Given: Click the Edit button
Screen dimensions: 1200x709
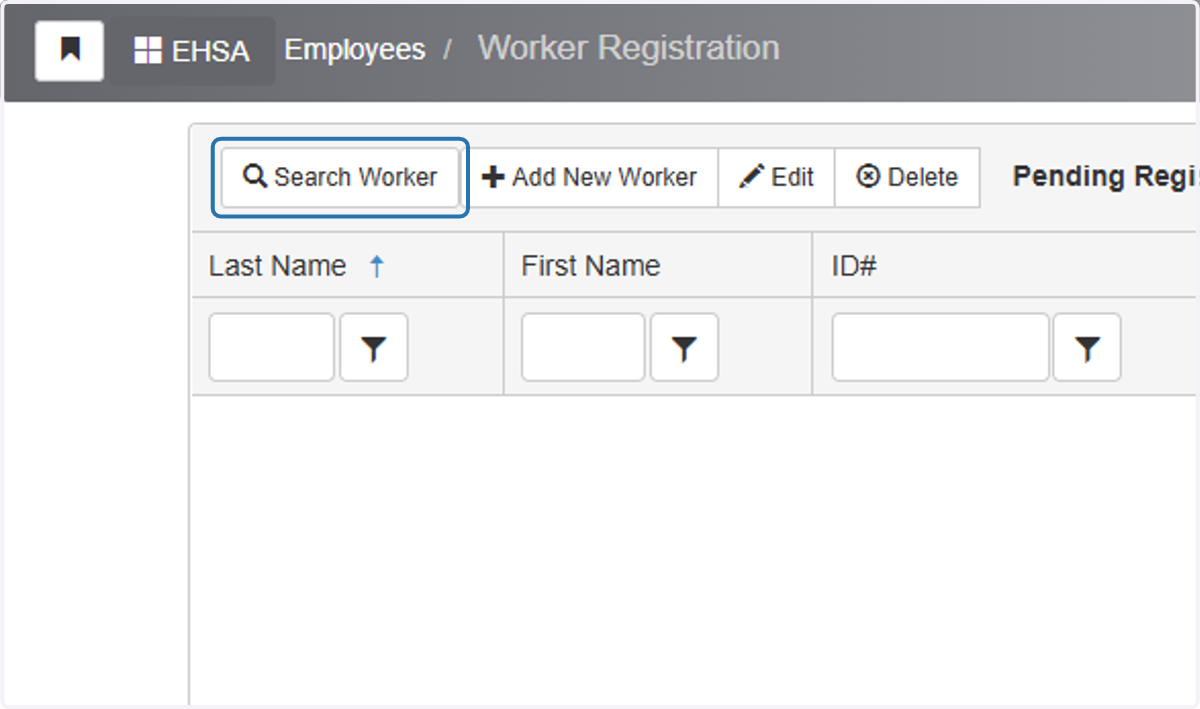Looking at the screenshot, I should click(x=776, y=177).
